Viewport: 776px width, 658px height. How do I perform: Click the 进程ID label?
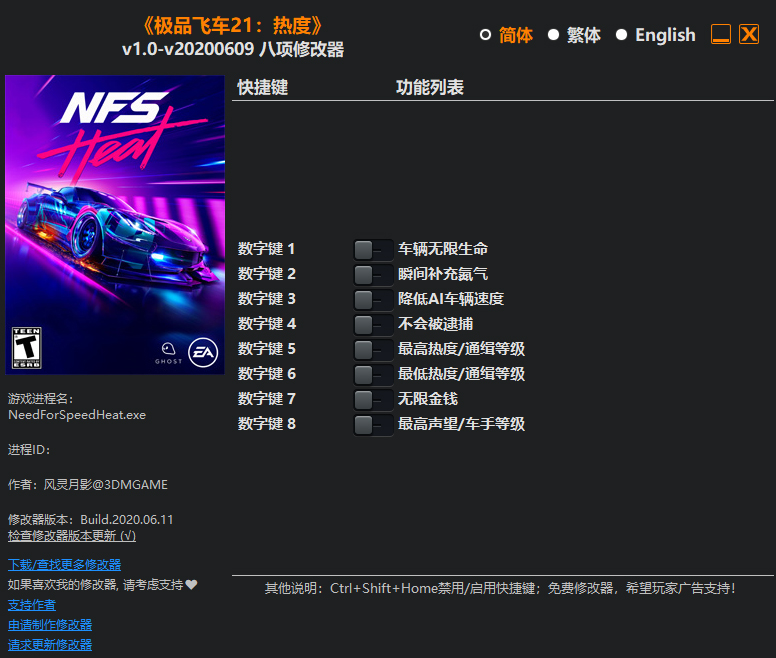[29, 450]
